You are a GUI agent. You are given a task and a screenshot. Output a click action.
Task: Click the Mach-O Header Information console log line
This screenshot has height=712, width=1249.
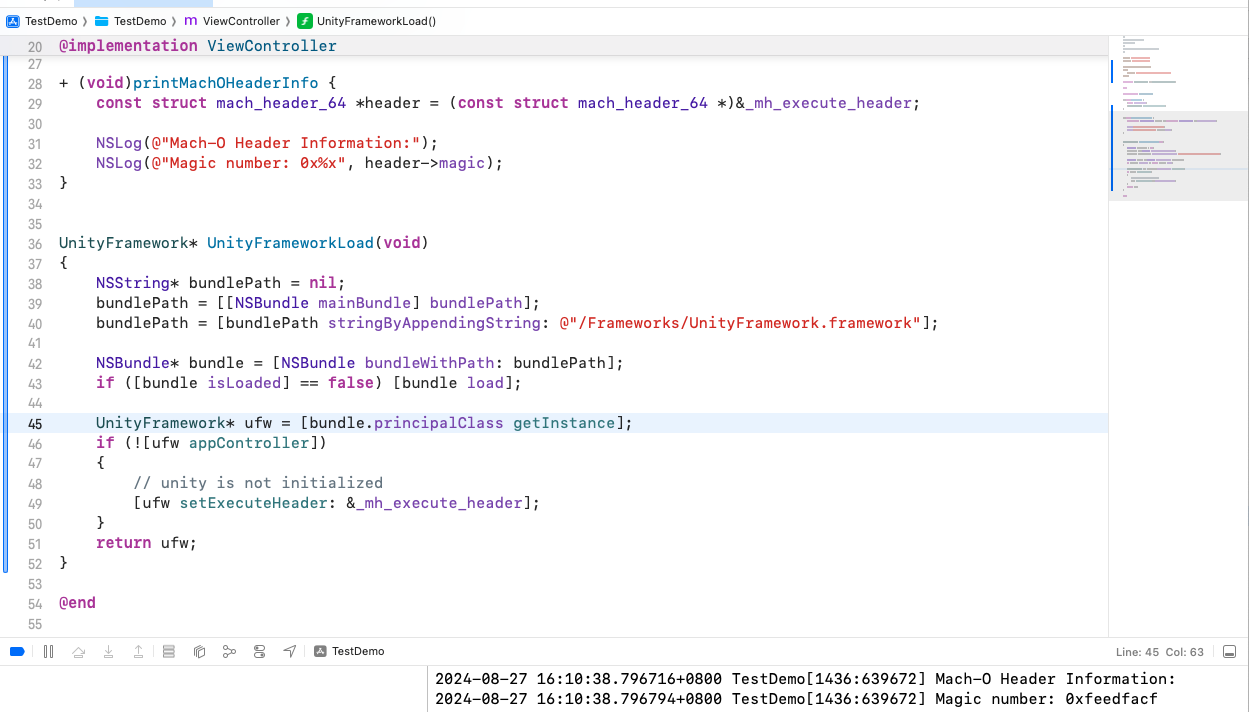pos(805,679)
